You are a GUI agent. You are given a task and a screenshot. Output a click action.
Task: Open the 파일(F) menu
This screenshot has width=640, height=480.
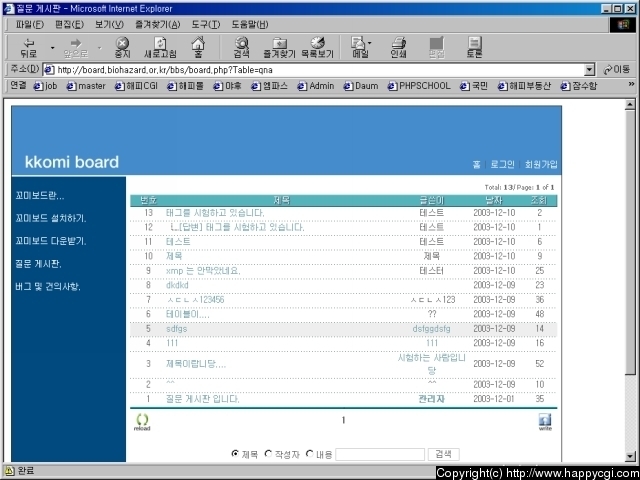click(29, 24)
